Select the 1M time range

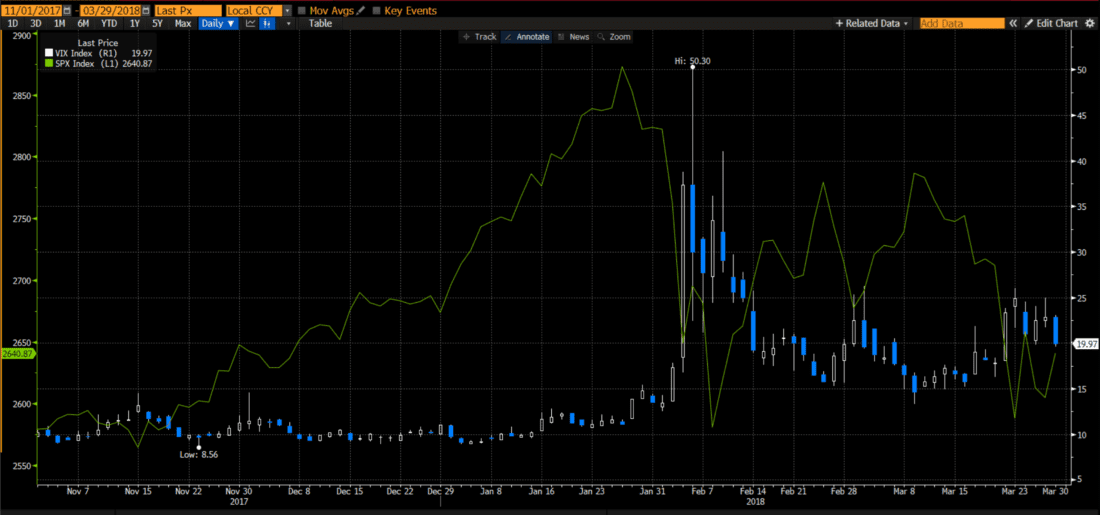(60, 23)
